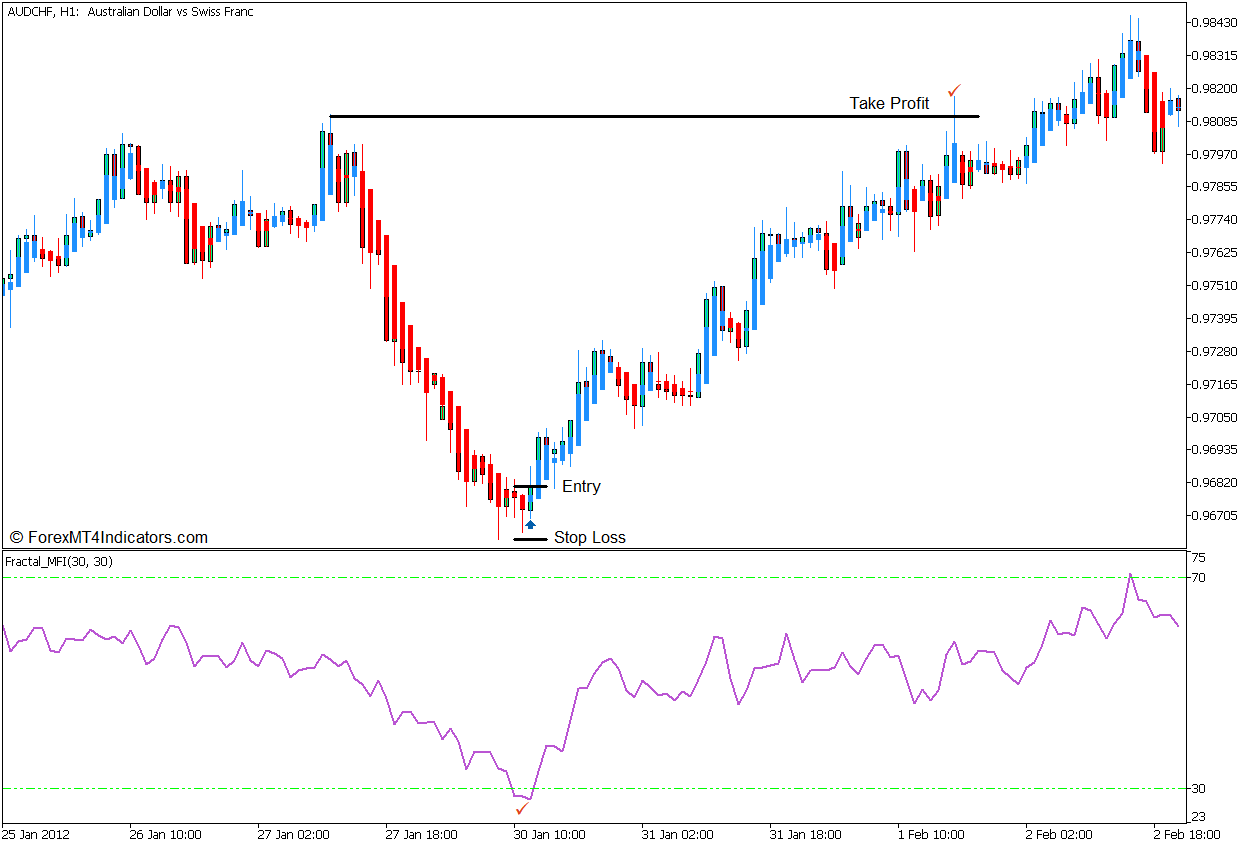The height and width of the screenshot is (847, 1256).
Task: Open the ForexMT4Indicators.com watermark link
Action: [108, 538]
